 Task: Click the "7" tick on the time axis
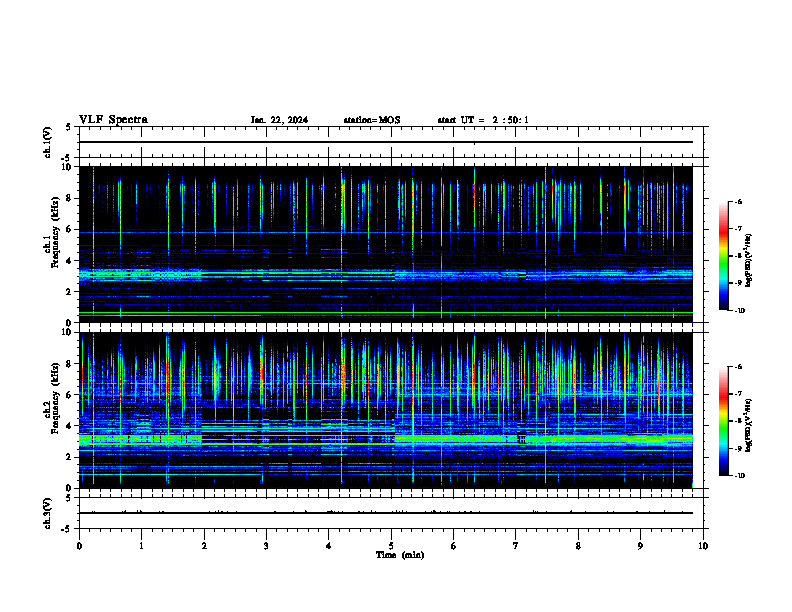(516, 546)
